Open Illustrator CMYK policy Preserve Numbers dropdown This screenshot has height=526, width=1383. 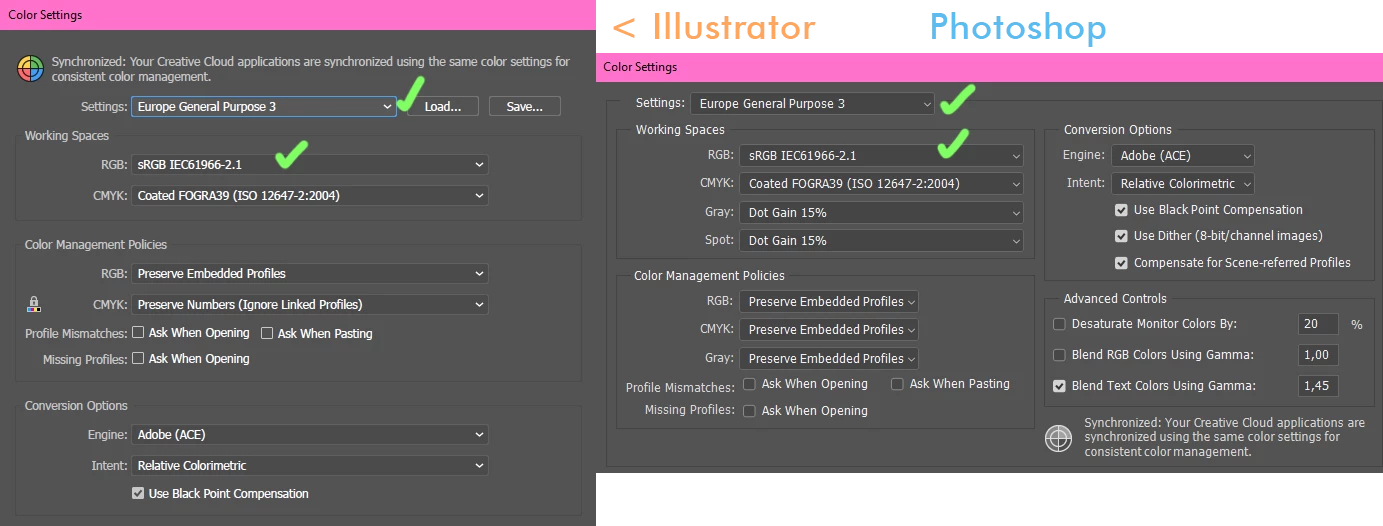310,304
